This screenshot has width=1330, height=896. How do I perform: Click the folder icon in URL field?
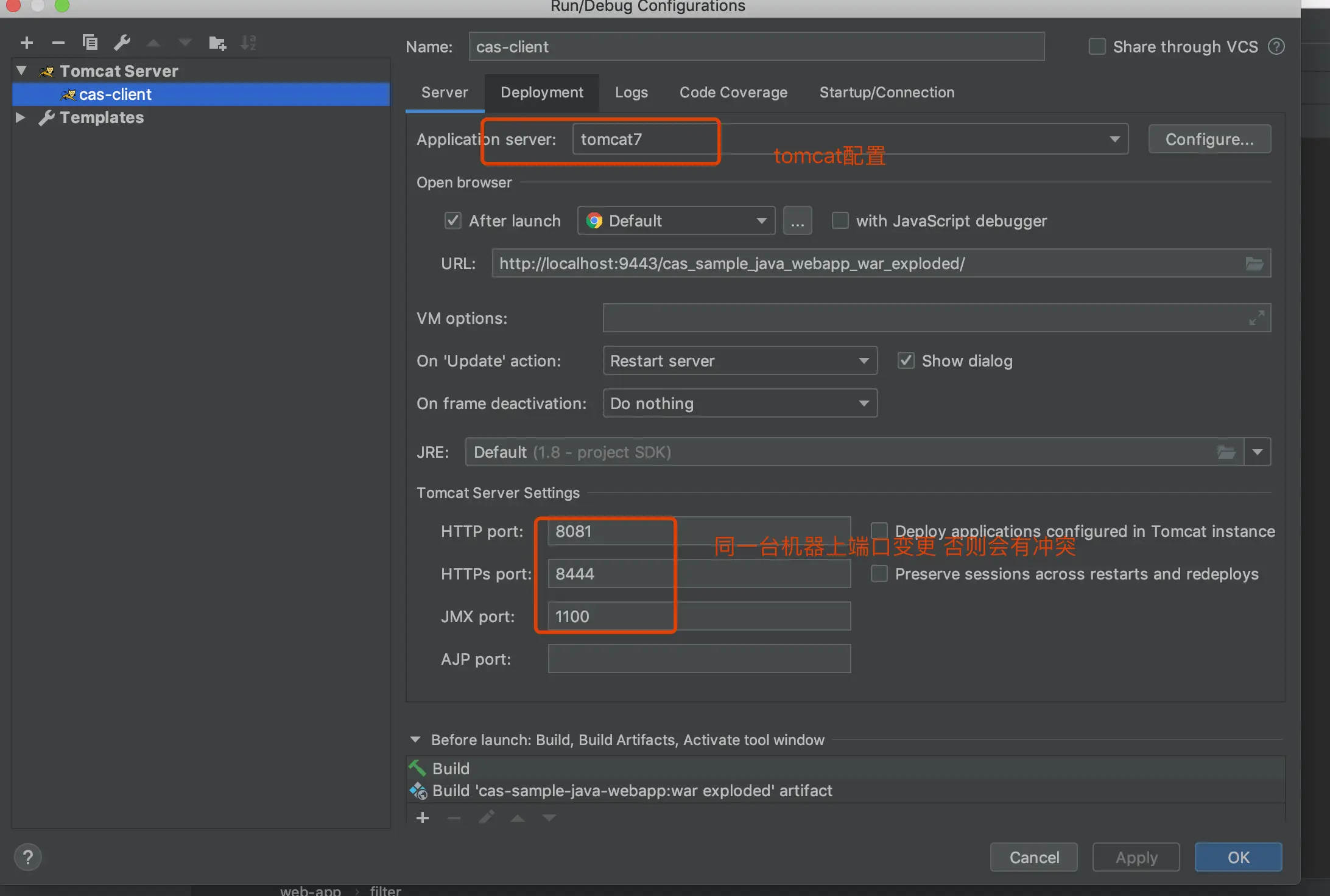[1254, 264]
